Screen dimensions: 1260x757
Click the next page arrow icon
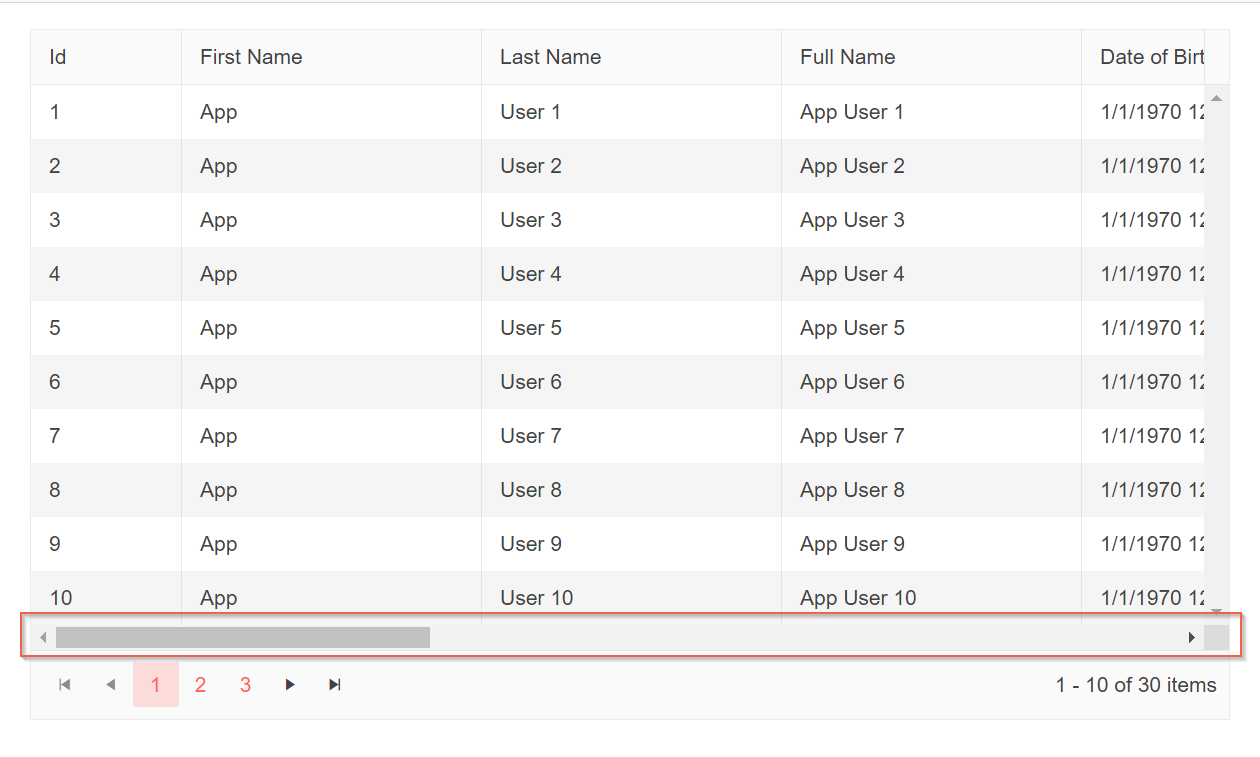(289, 684)
